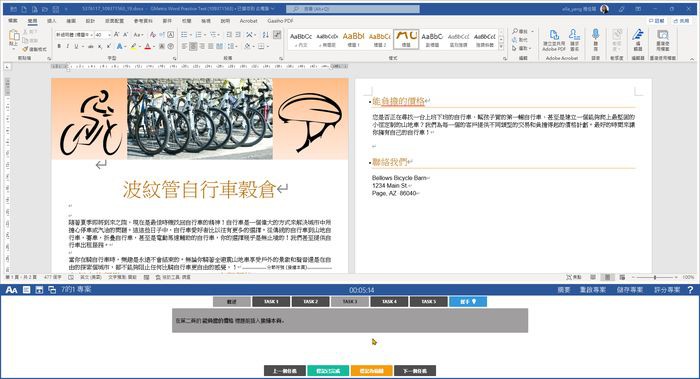The image size is (700, 379).
Task: Open the Line Spacing dropdown
Action: coord(233,46)
